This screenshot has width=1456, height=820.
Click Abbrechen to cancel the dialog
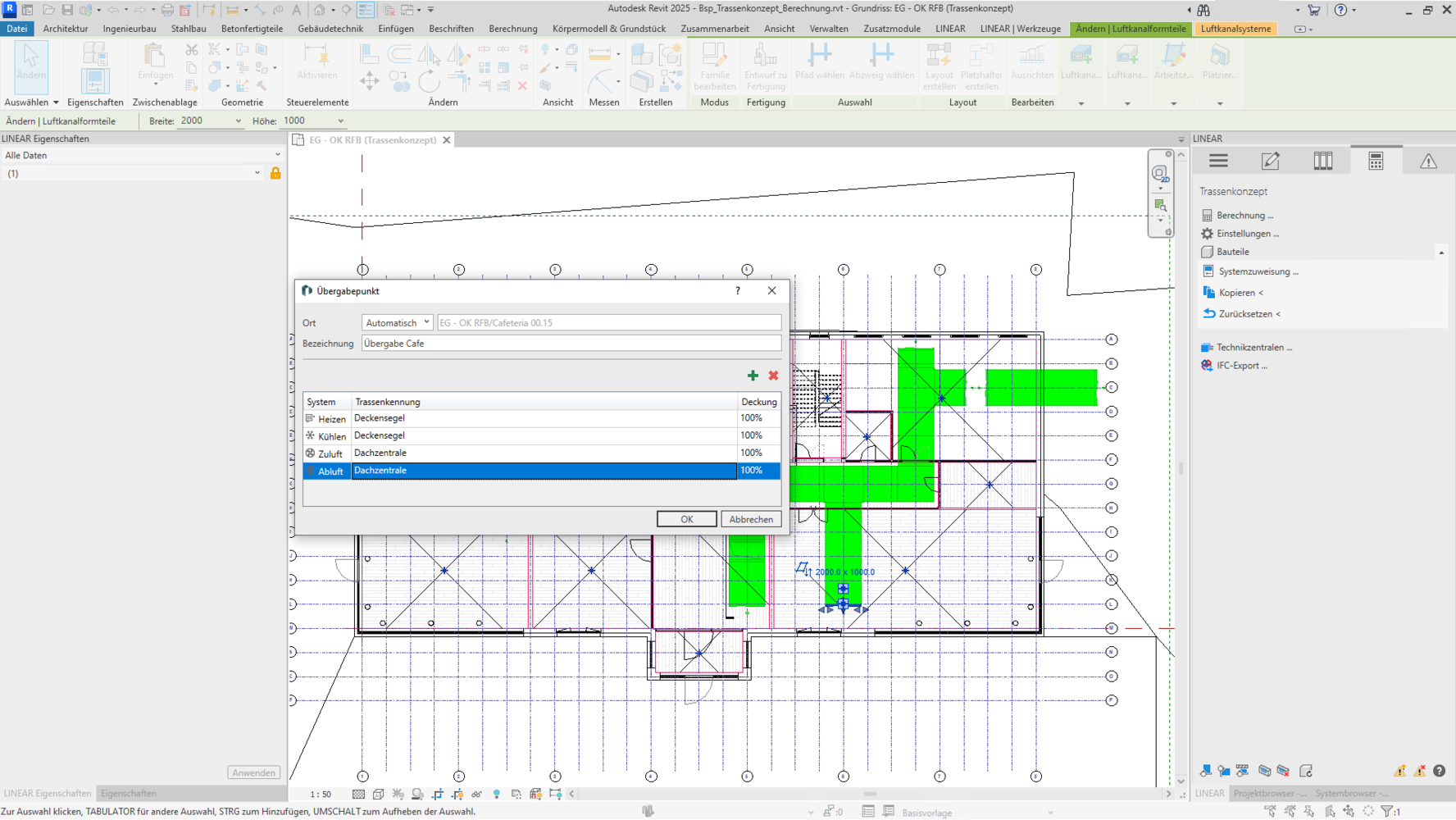(750, 519)
